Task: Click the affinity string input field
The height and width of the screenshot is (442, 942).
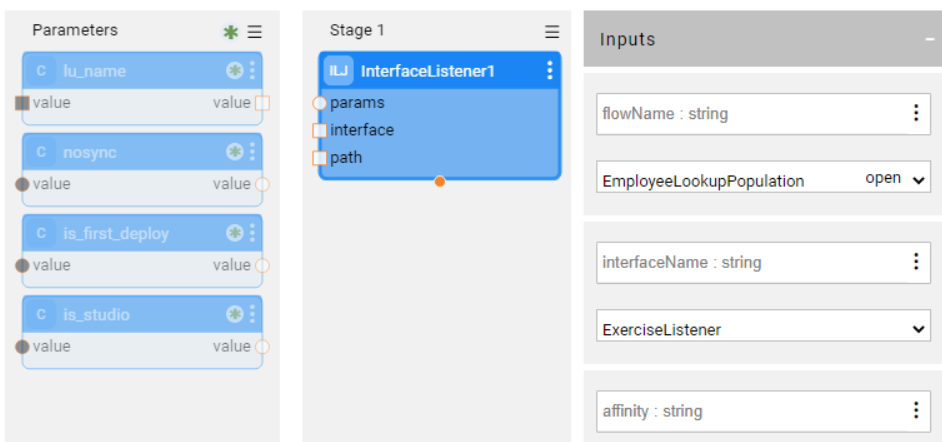Action: tap(750, 411)
